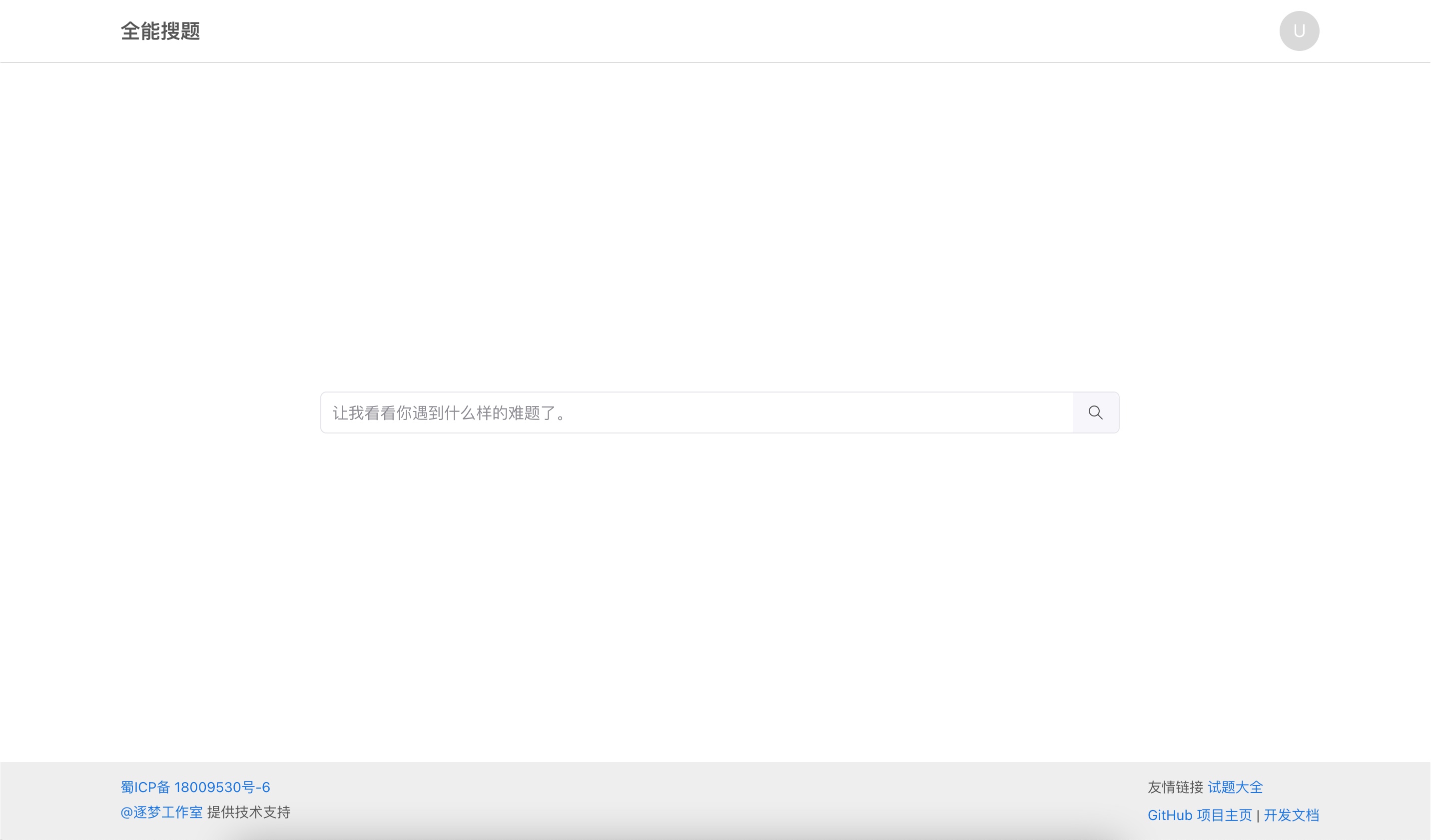Click the vertical bar separator near 开发文档
1431x840 pixels.
point(1258,816)
